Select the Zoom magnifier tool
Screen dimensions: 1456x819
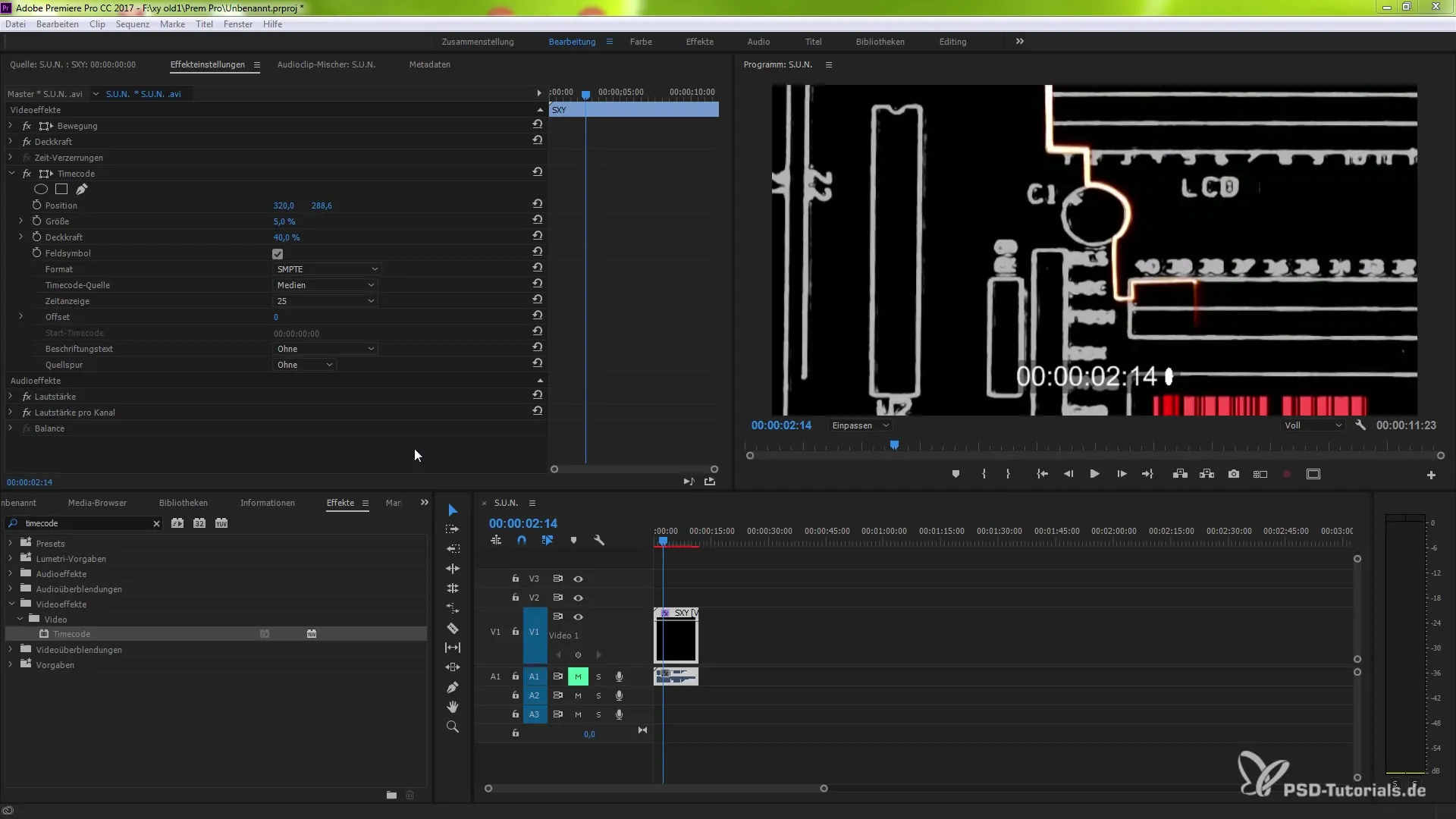[x=453, y=726]
